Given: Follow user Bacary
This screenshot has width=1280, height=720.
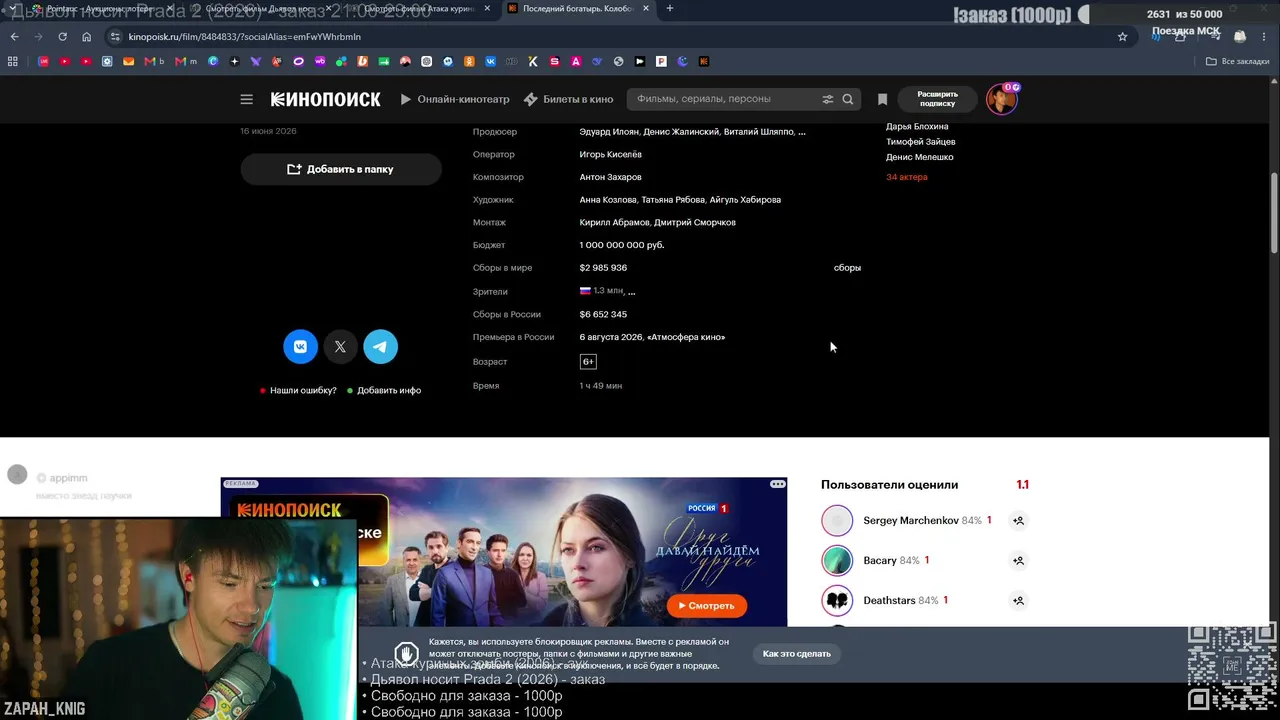Looking at the screenshot, I should point(1018,560).
